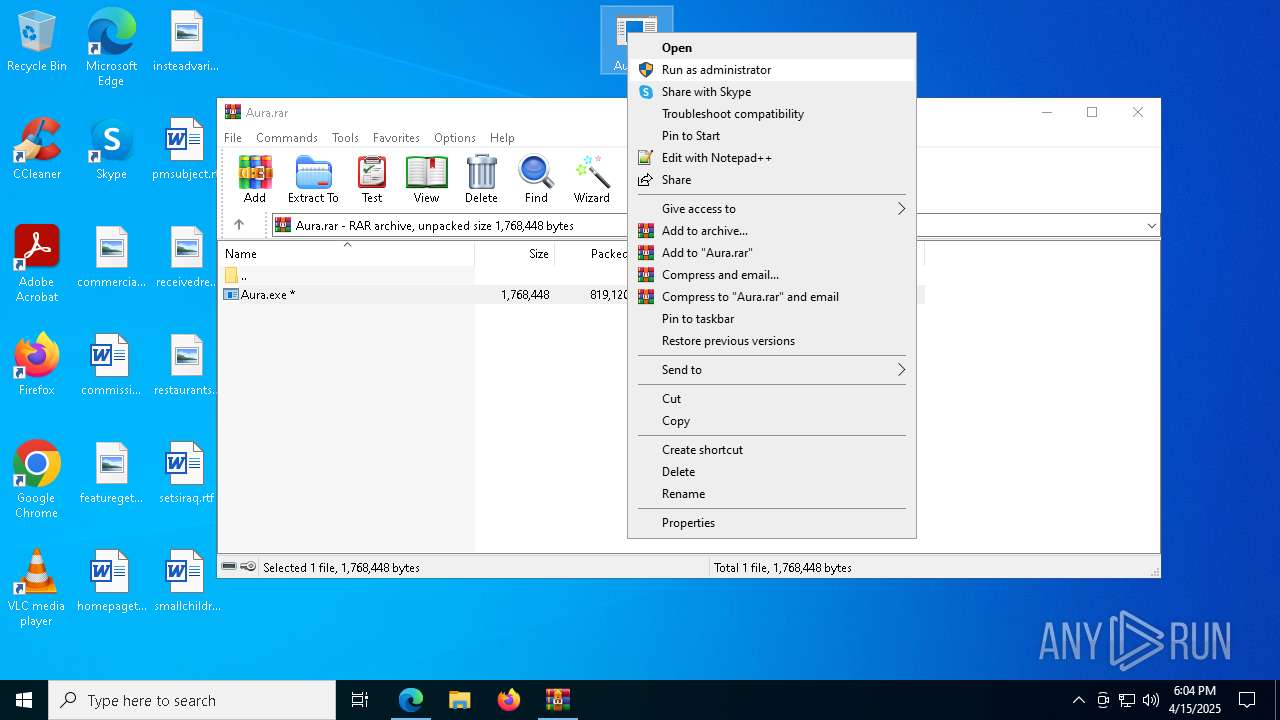Go up one folder level arrow
Image resolution: width=1280 pixels, height=720 pixels.
tap(238, 225)
